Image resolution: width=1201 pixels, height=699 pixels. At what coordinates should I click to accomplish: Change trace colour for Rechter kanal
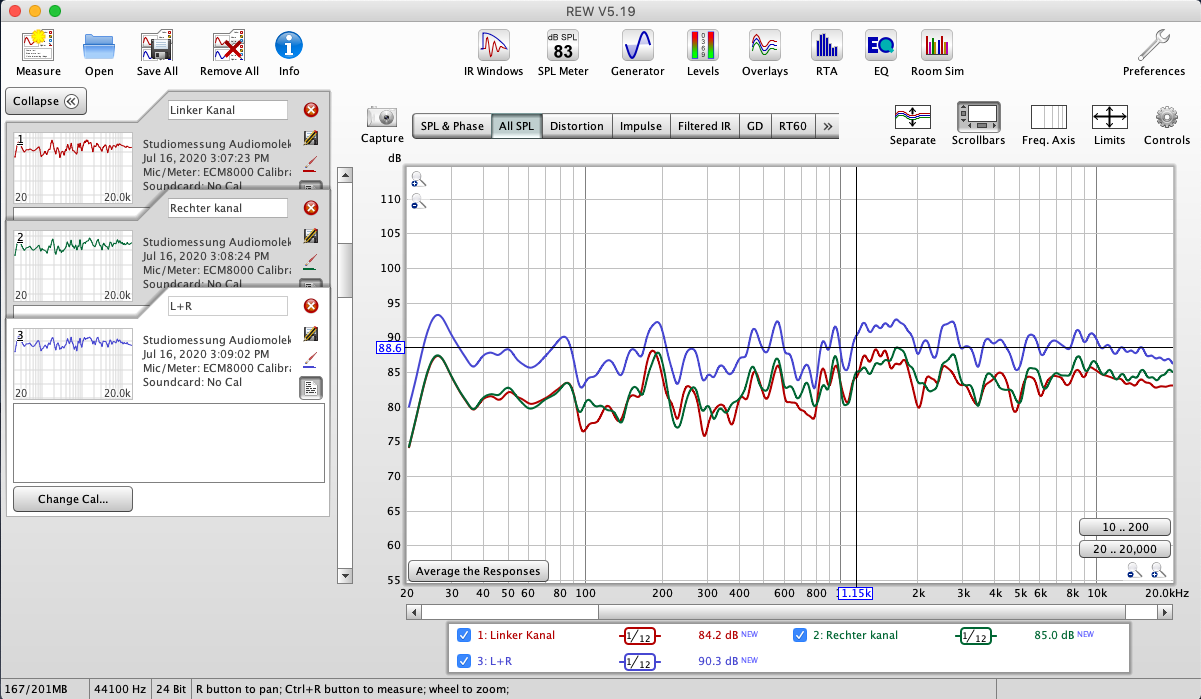pos(311,260)
